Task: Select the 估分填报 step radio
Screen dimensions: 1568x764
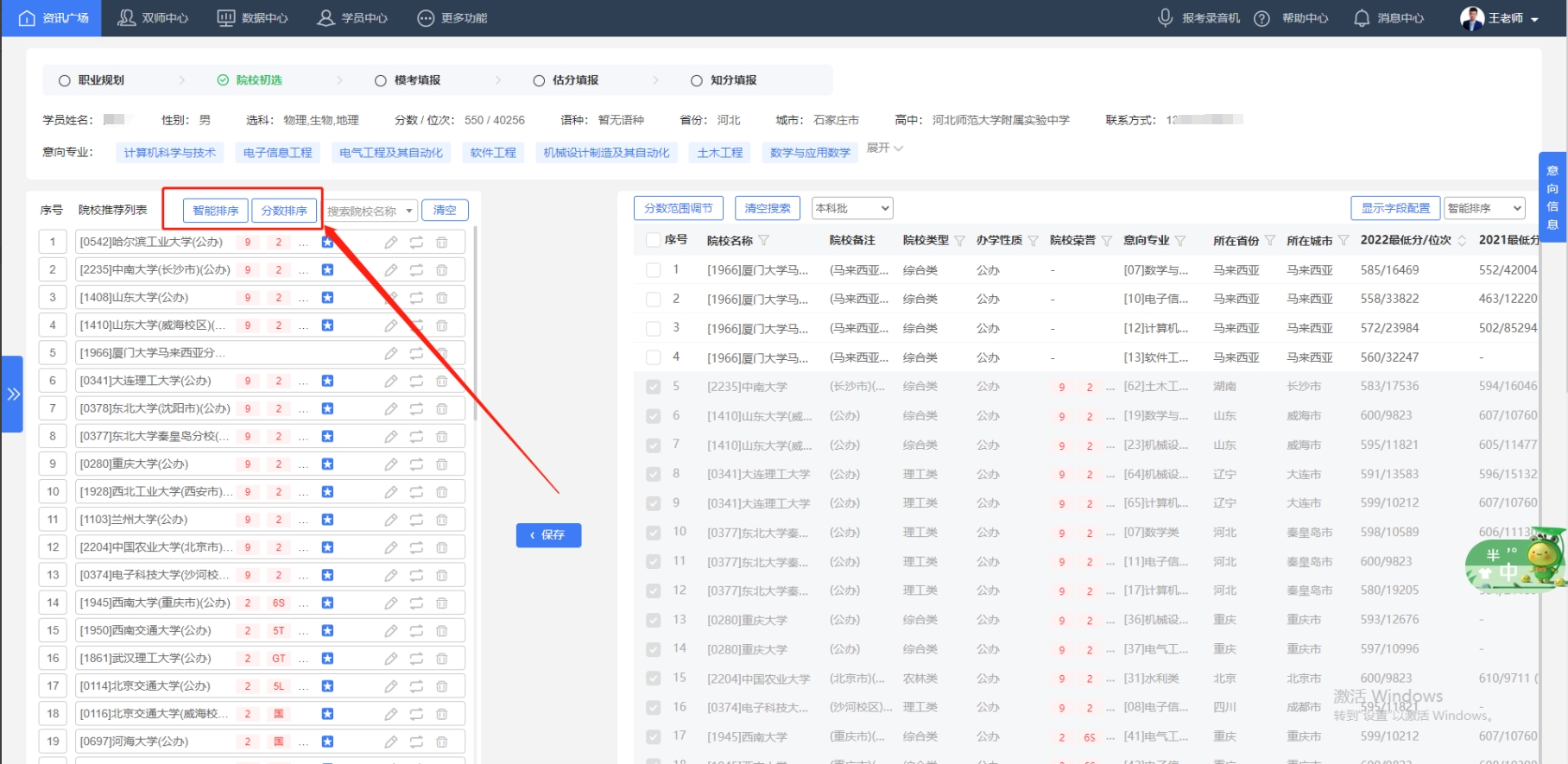Action: coord(539,80)
